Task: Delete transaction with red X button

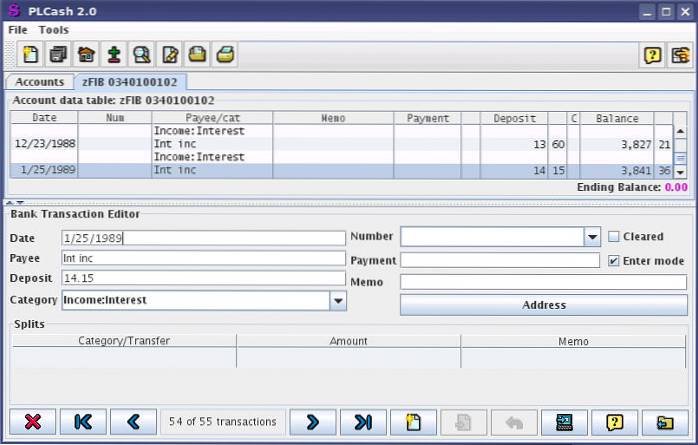Action: click(32, 421)
